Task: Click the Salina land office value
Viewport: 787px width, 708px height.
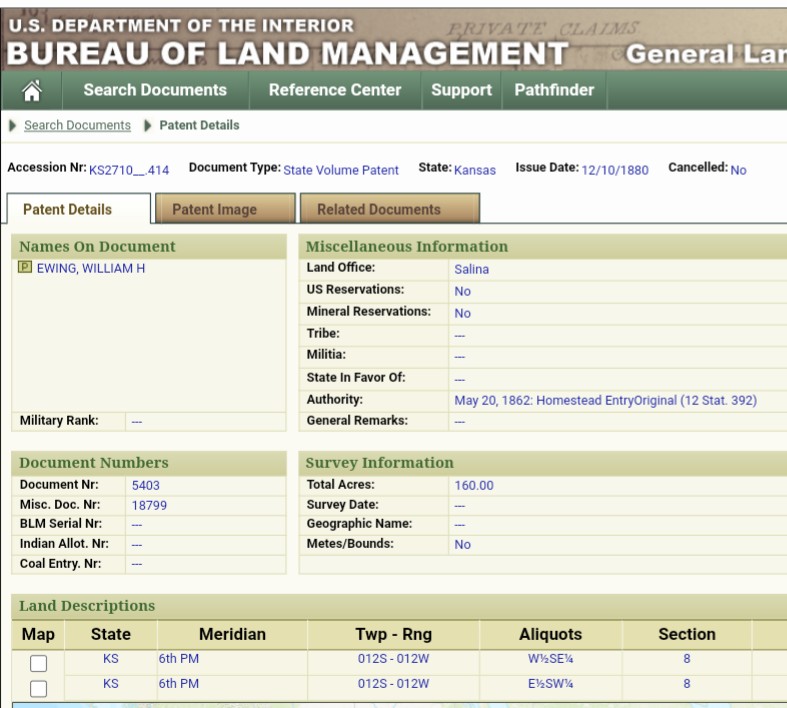Action: (x=471, y=269)
